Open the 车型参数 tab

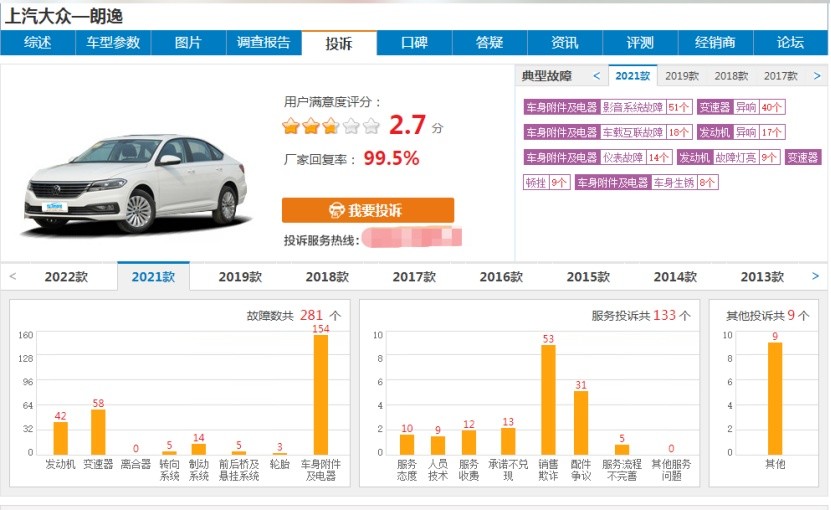(113, 42)
